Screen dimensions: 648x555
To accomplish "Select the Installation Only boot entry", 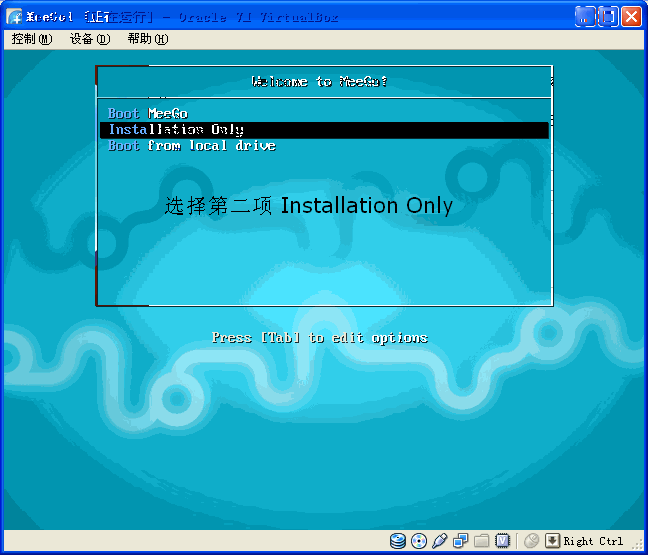I will point(324,130).
